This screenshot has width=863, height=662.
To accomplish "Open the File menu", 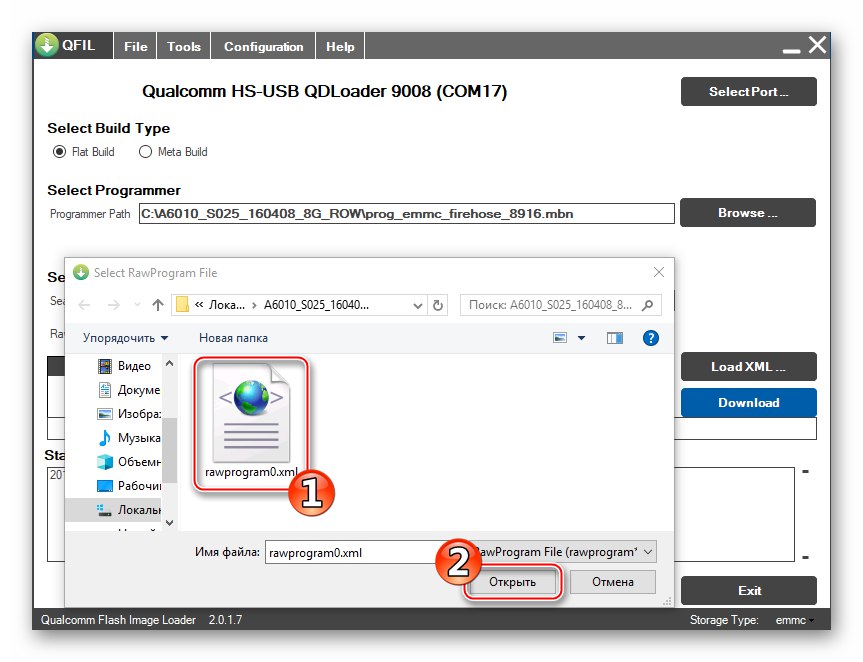I will pyautogui.click(x=135, y=47).
